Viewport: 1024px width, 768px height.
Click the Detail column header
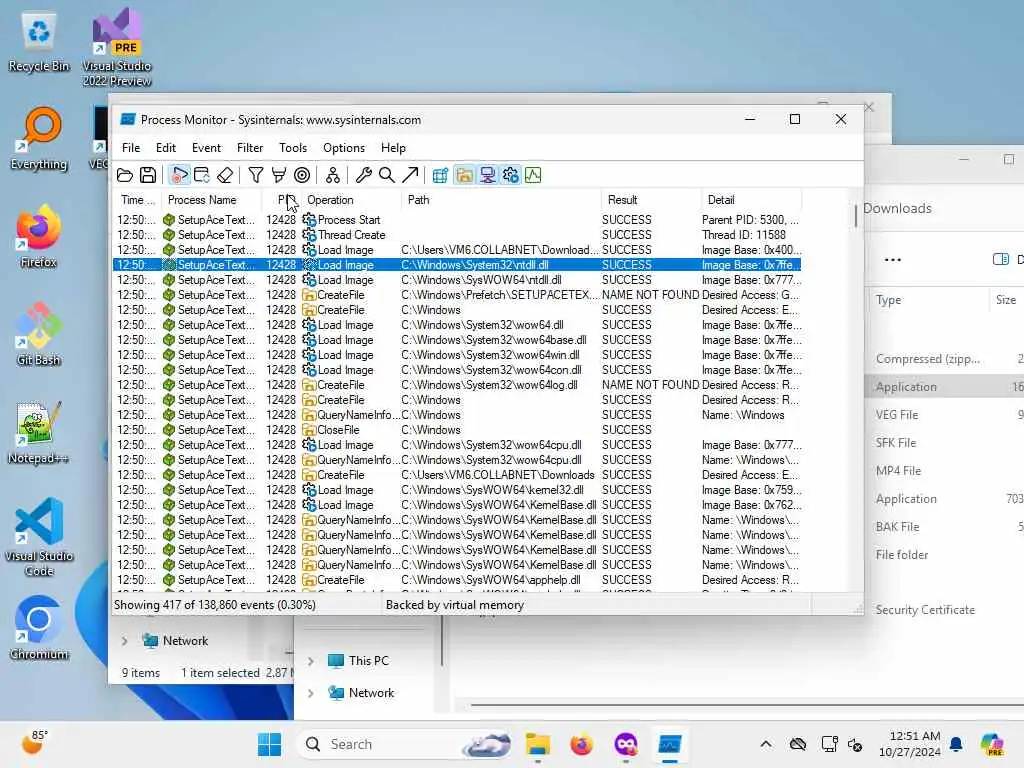751,200
